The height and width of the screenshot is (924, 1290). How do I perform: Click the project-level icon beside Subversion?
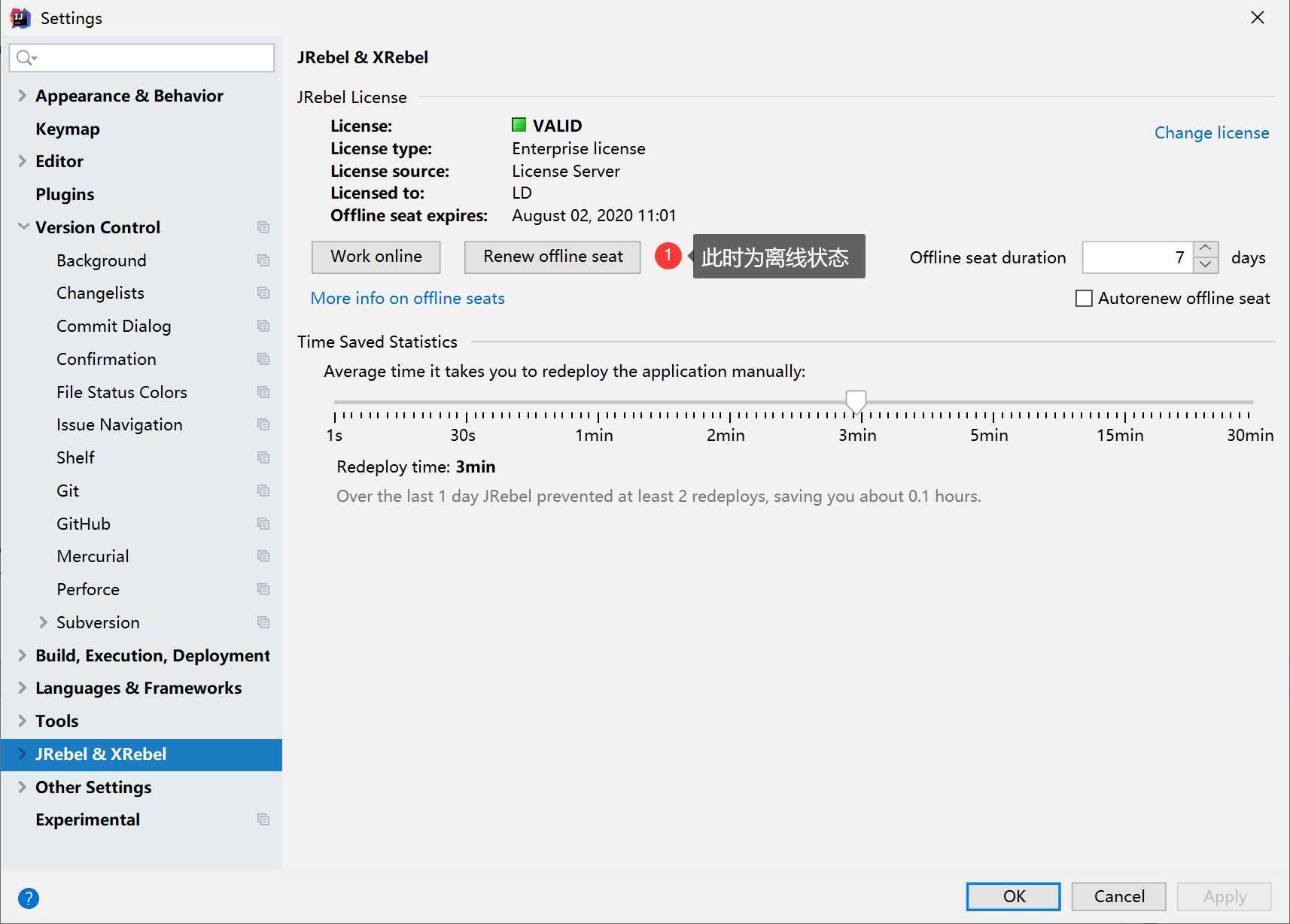click(x=263, y=622)
